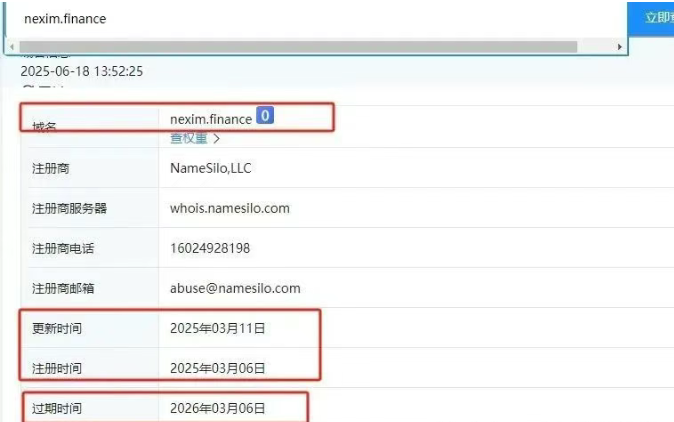Click the scrollbar right arrow

point(620,47)
